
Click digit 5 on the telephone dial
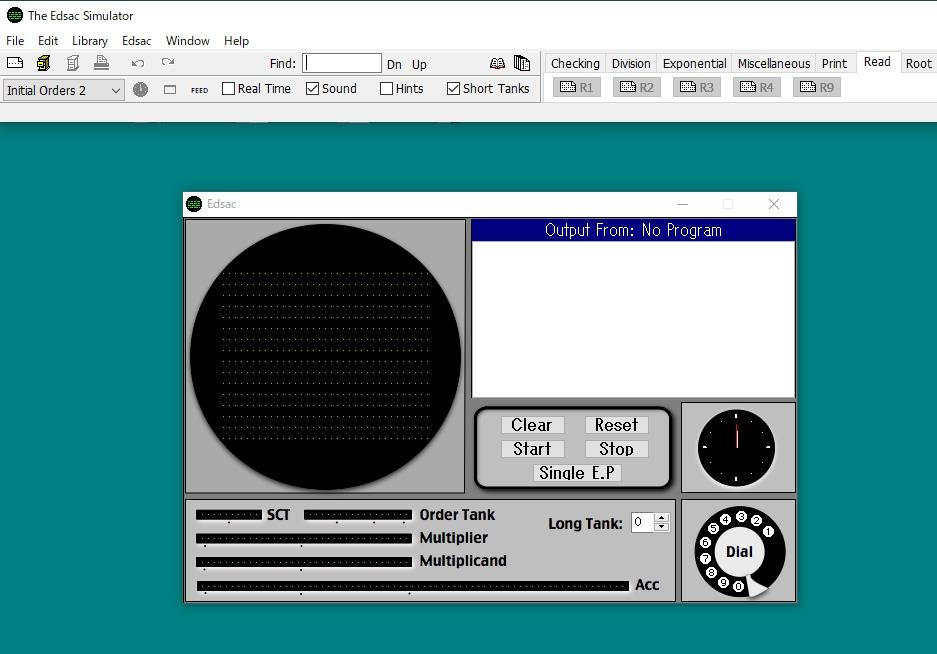click(713, 528)
